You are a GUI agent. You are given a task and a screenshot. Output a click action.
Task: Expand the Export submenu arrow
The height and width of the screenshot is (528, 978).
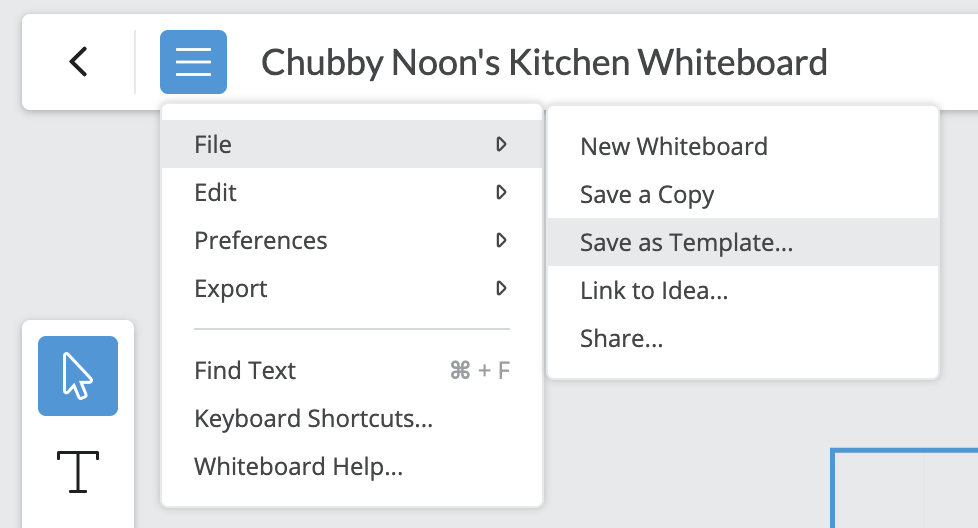(x=501, y=289)
